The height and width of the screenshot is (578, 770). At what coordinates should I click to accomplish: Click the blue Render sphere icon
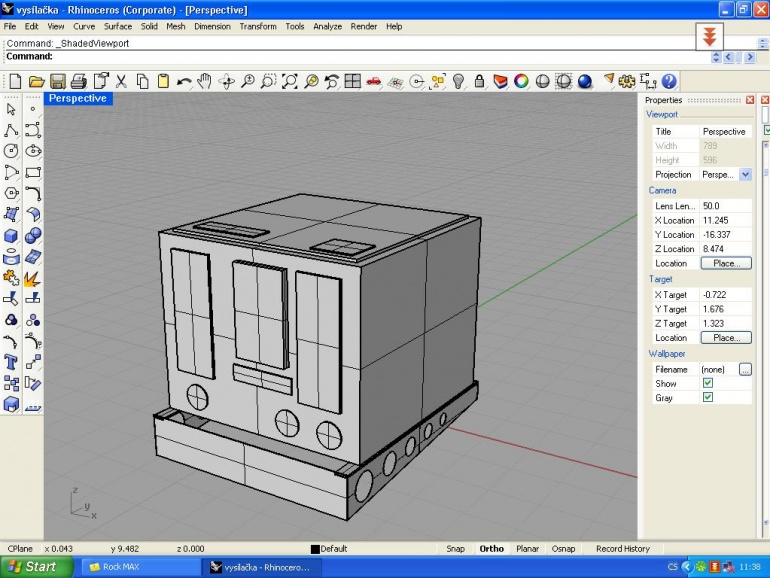click(x=584, y=81)
